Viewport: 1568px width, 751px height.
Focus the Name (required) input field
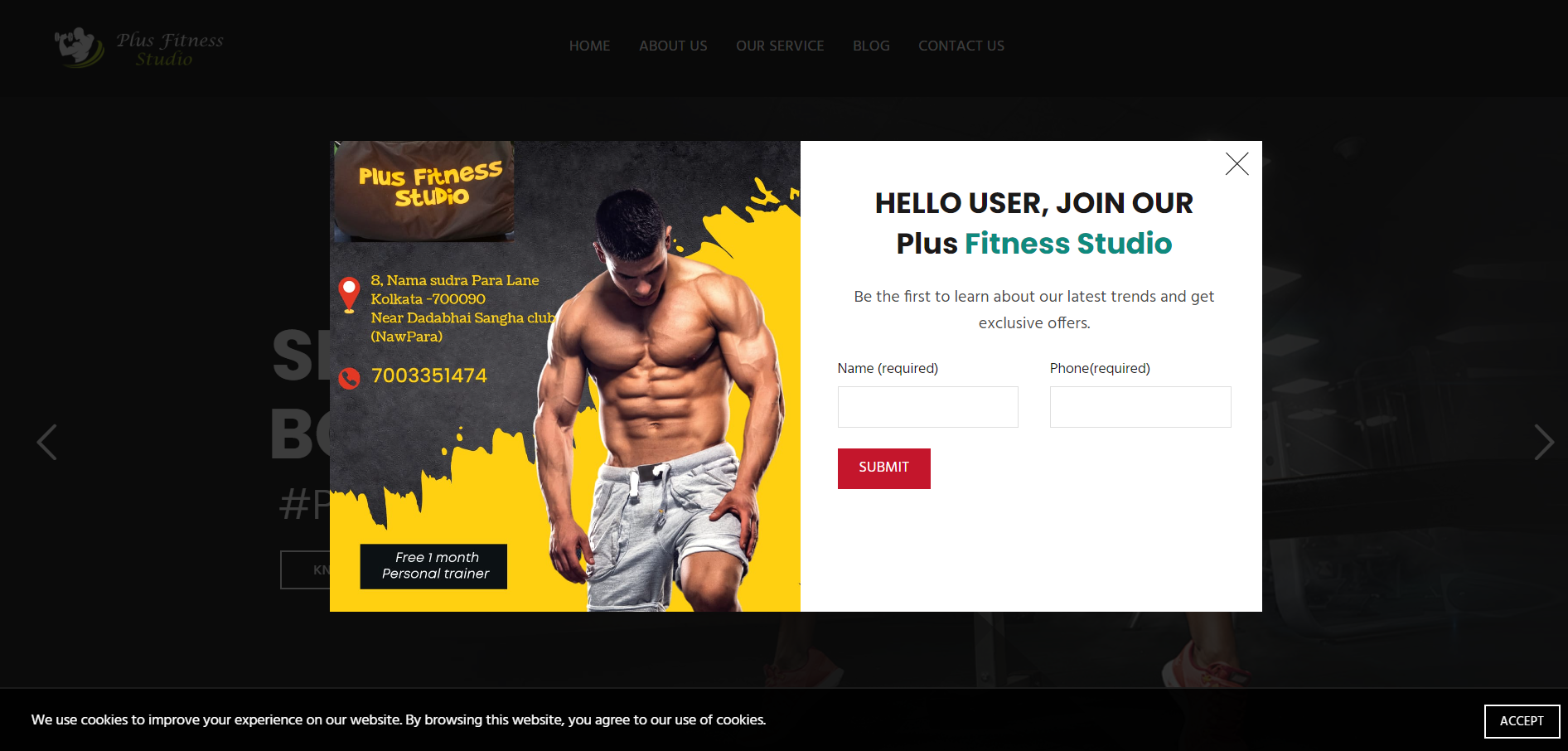927,407
